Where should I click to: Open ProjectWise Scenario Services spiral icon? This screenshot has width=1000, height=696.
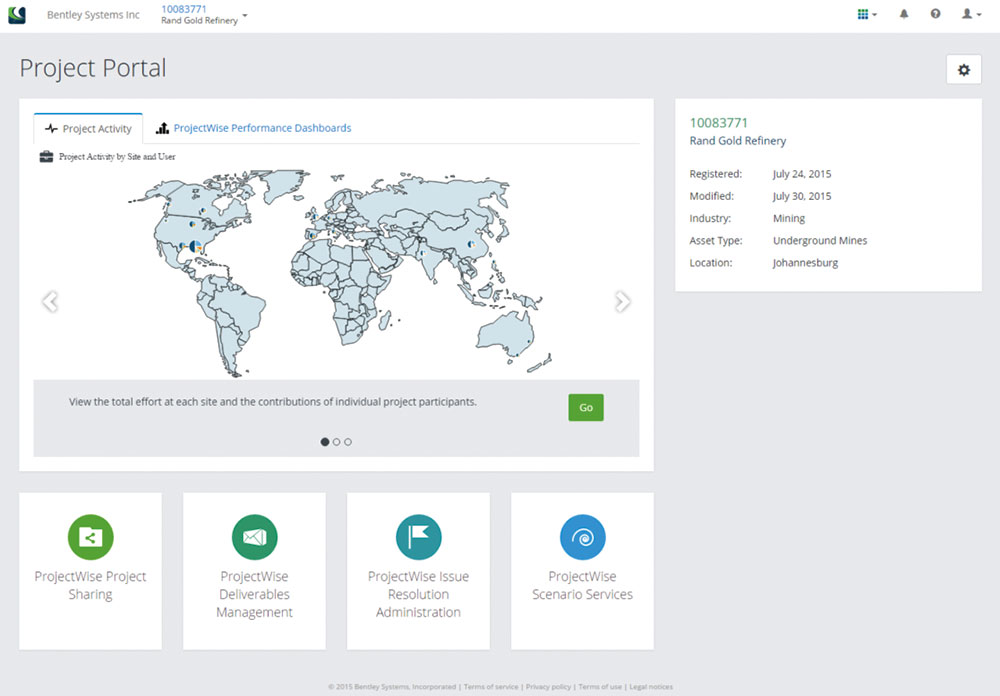[582, 537]
